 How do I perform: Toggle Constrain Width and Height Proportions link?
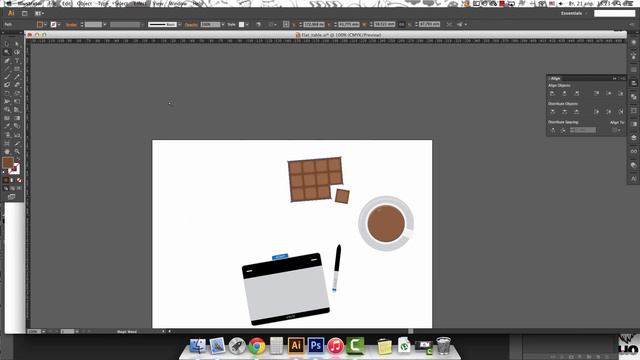[x=401, y=24]
